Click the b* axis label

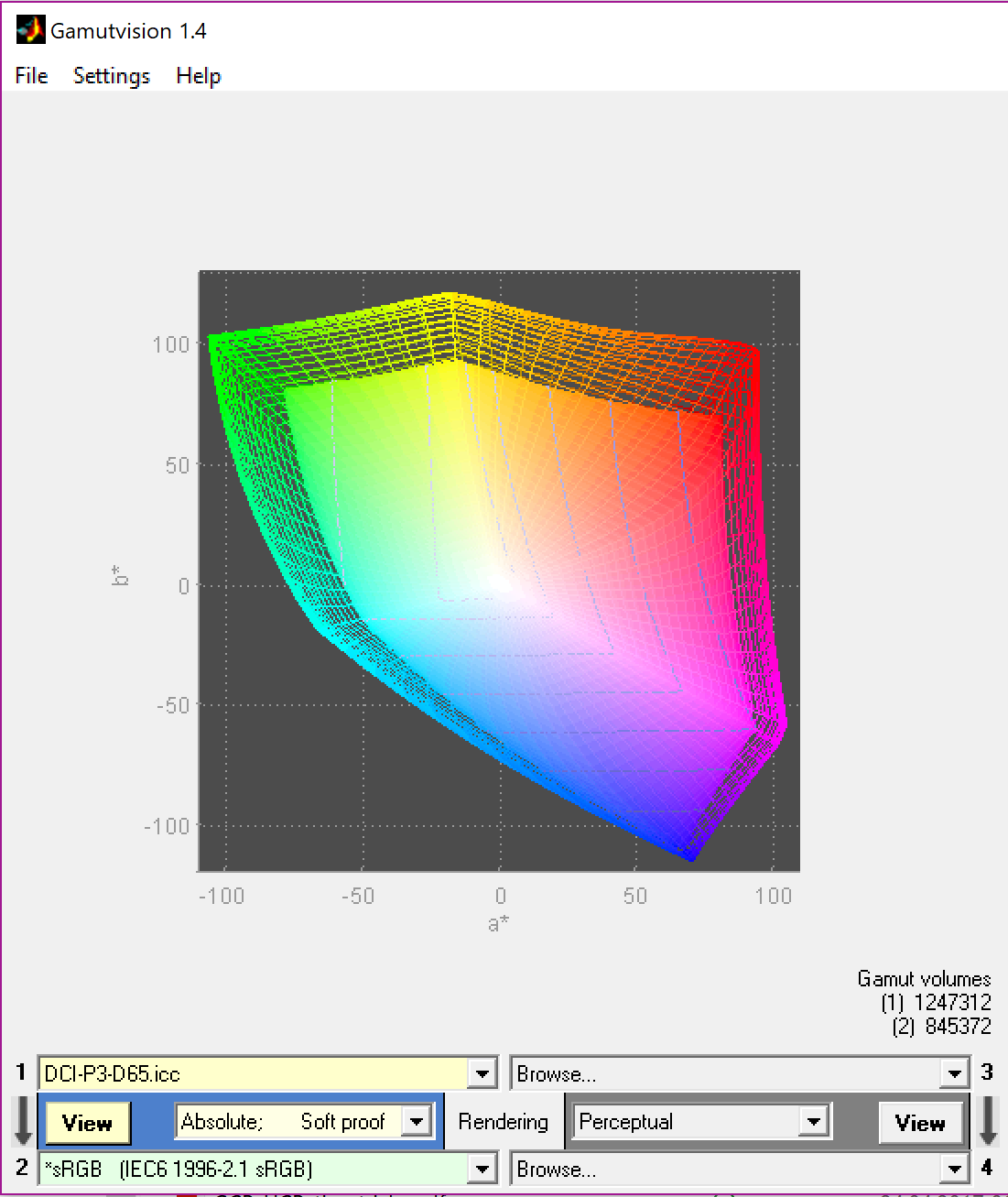120,575
